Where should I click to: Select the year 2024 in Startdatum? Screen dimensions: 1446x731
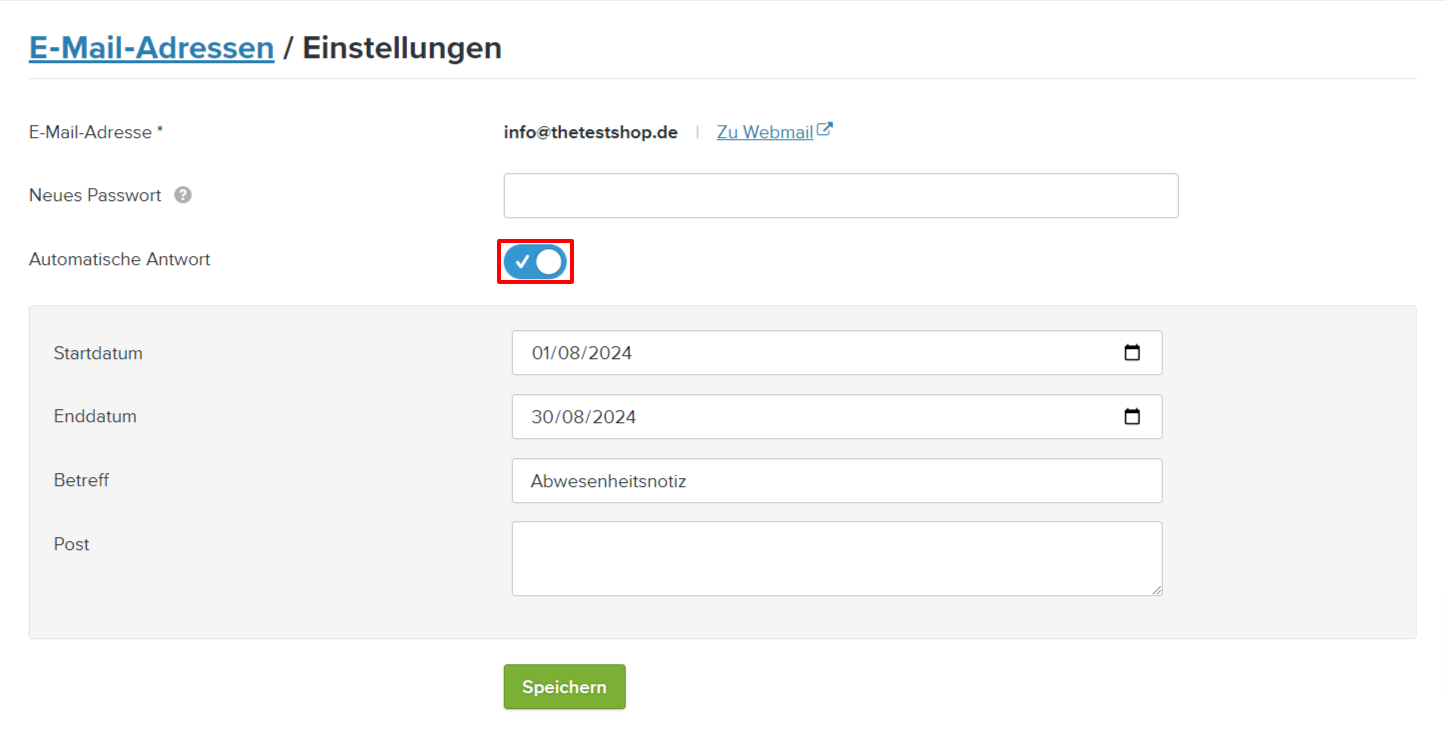click(610, 353)
